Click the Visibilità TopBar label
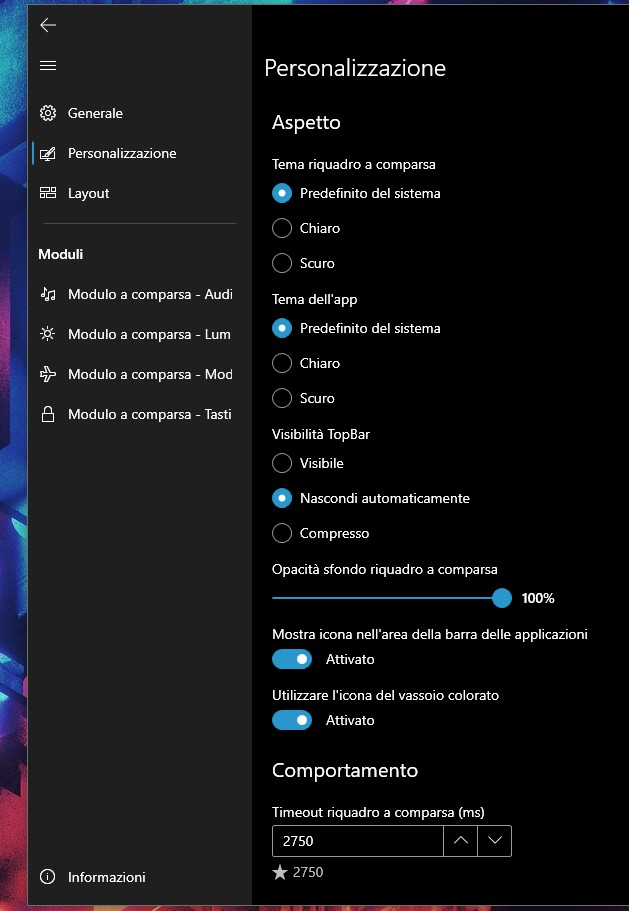 tap(321, 434)
